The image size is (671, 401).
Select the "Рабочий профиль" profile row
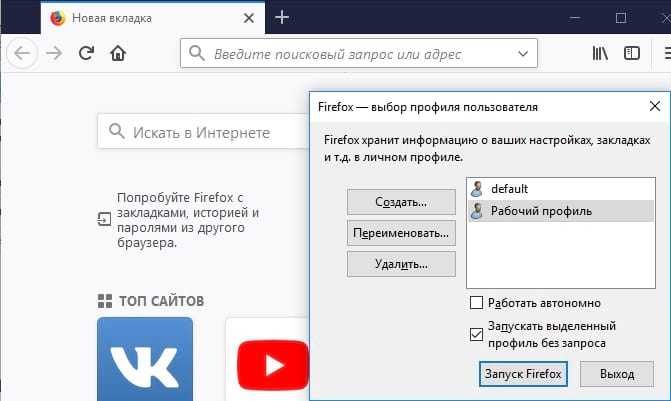coord(561,211)
